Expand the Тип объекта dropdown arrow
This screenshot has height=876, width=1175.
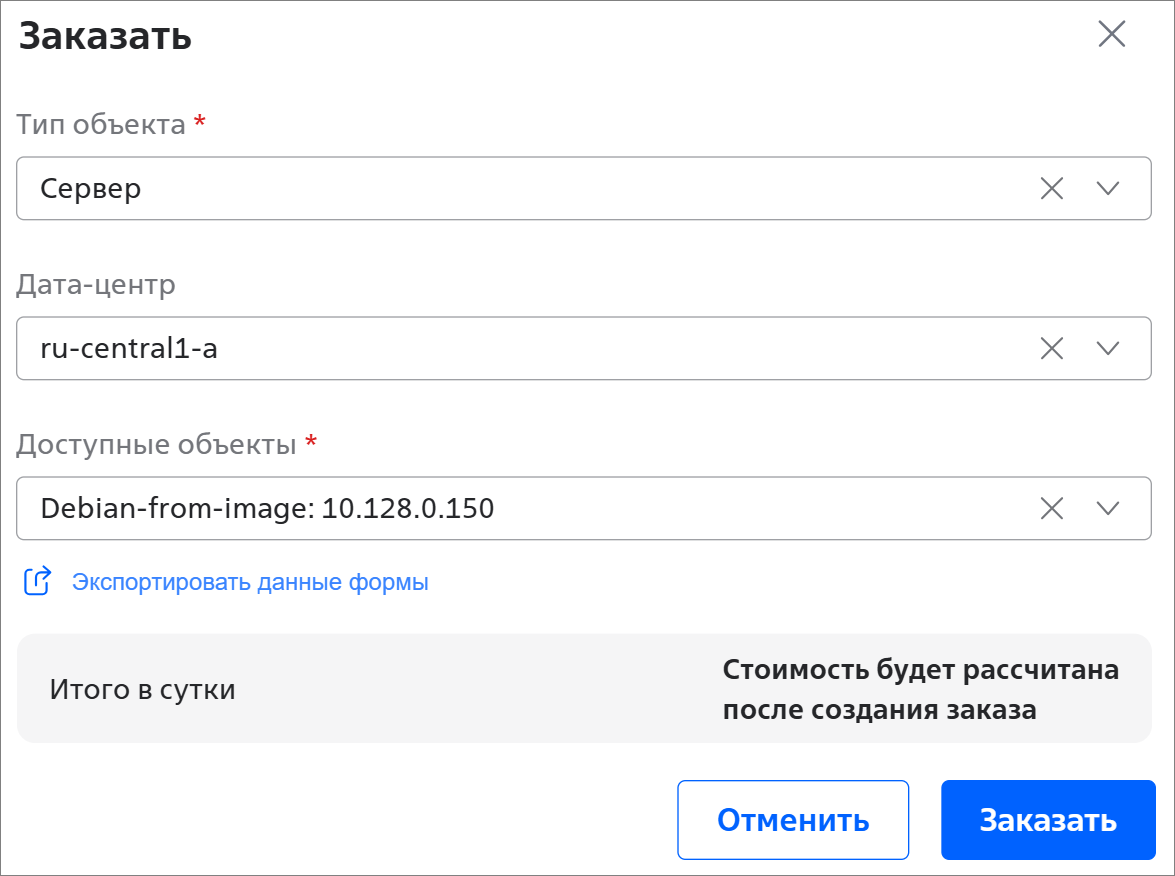pyautogui.click(x=1108, y=188)
